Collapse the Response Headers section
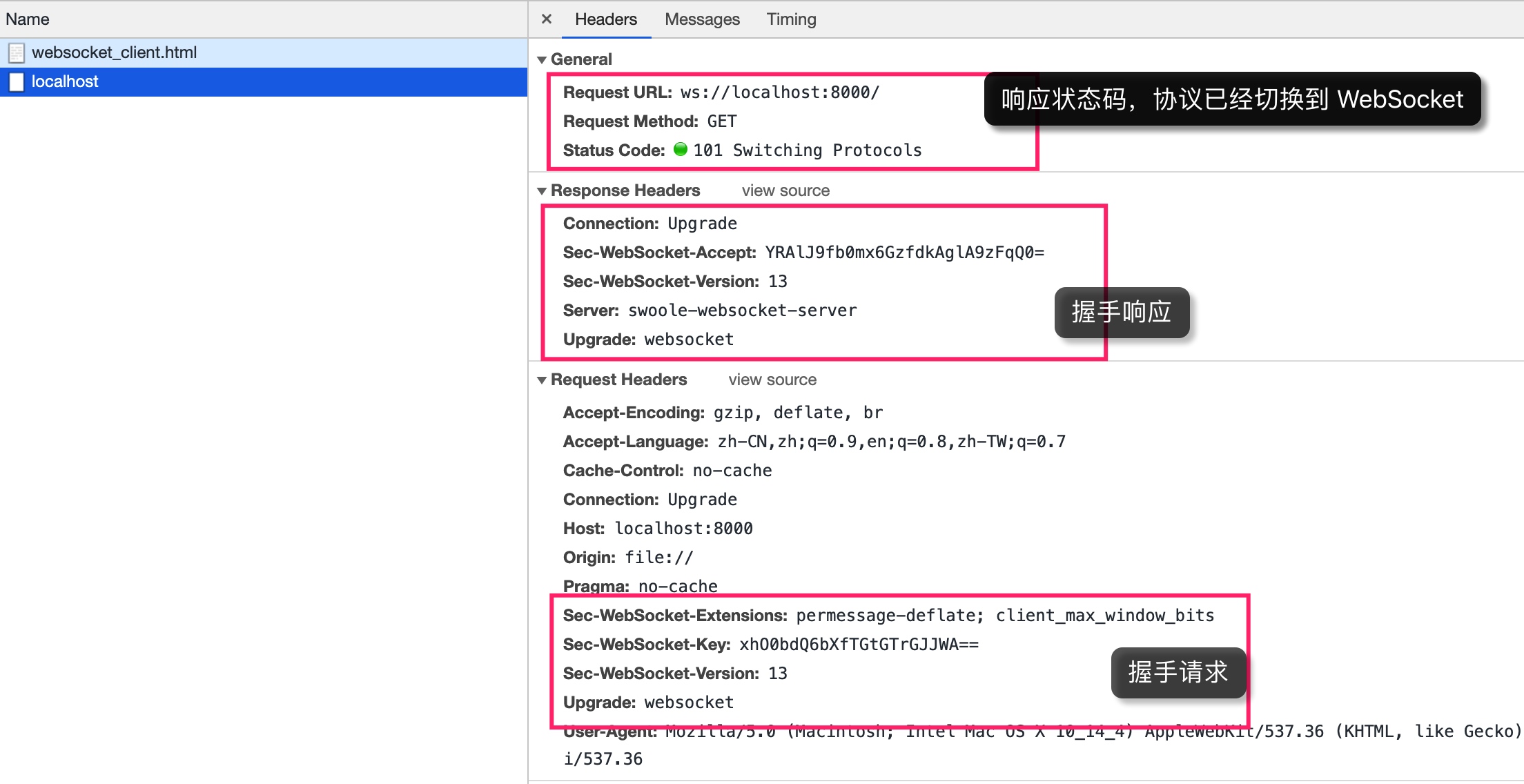1524x784 pixels. (x=542, y=191)
